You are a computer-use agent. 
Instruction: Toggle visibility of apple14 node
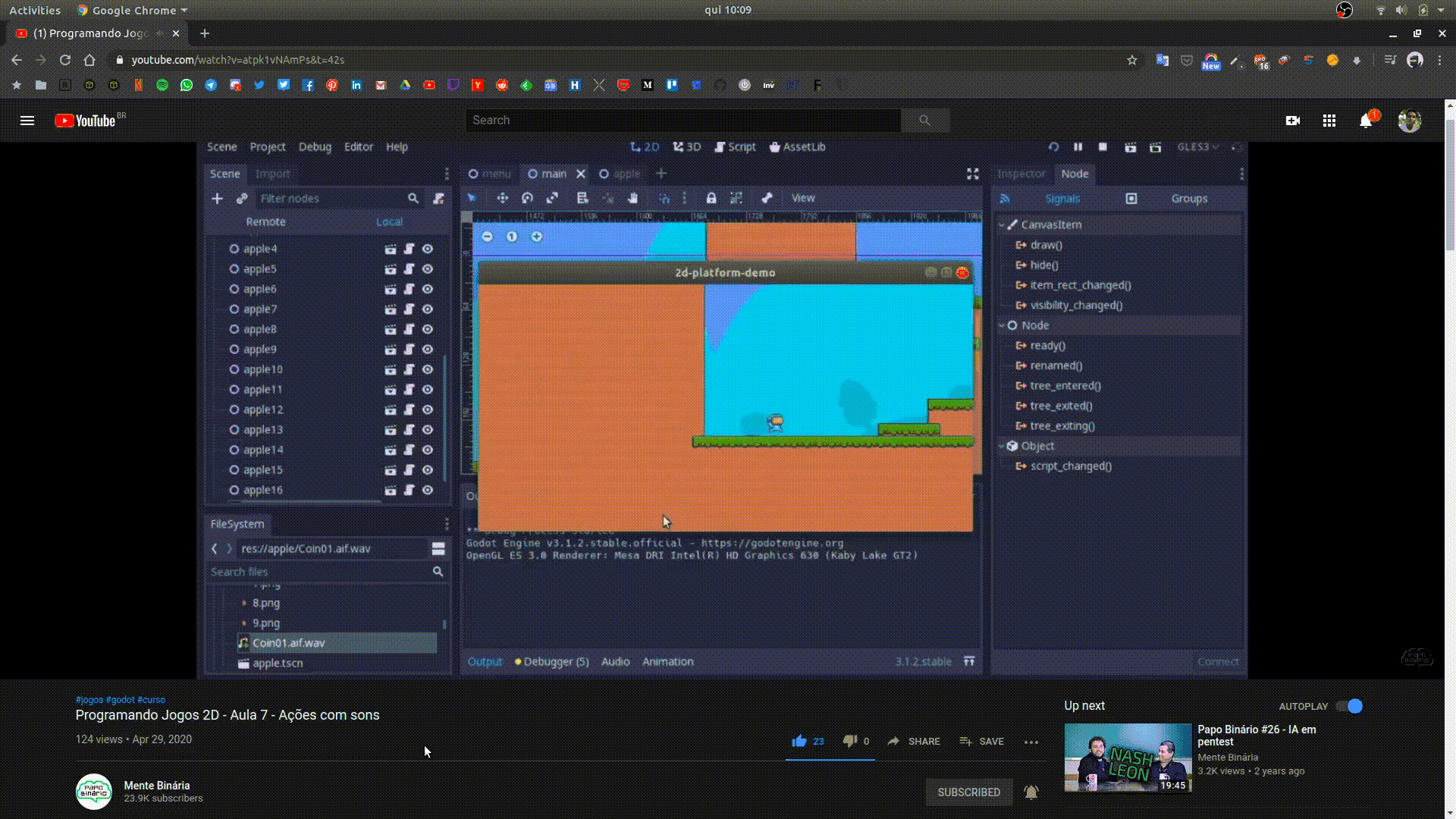point(428,449)
